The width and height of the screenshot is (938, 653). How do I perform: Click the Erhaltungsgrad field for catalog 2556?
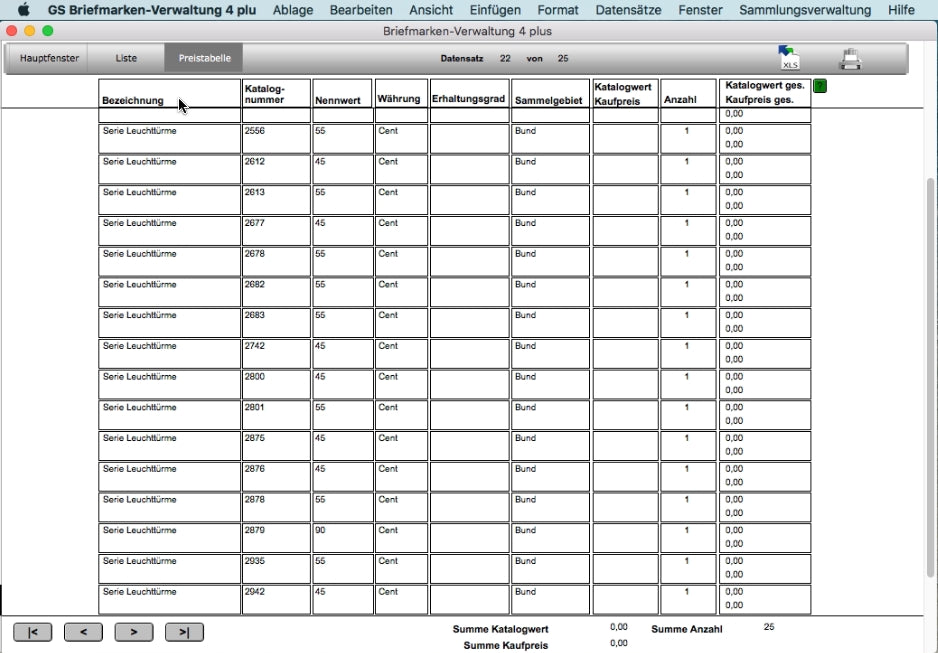[469, 138]
